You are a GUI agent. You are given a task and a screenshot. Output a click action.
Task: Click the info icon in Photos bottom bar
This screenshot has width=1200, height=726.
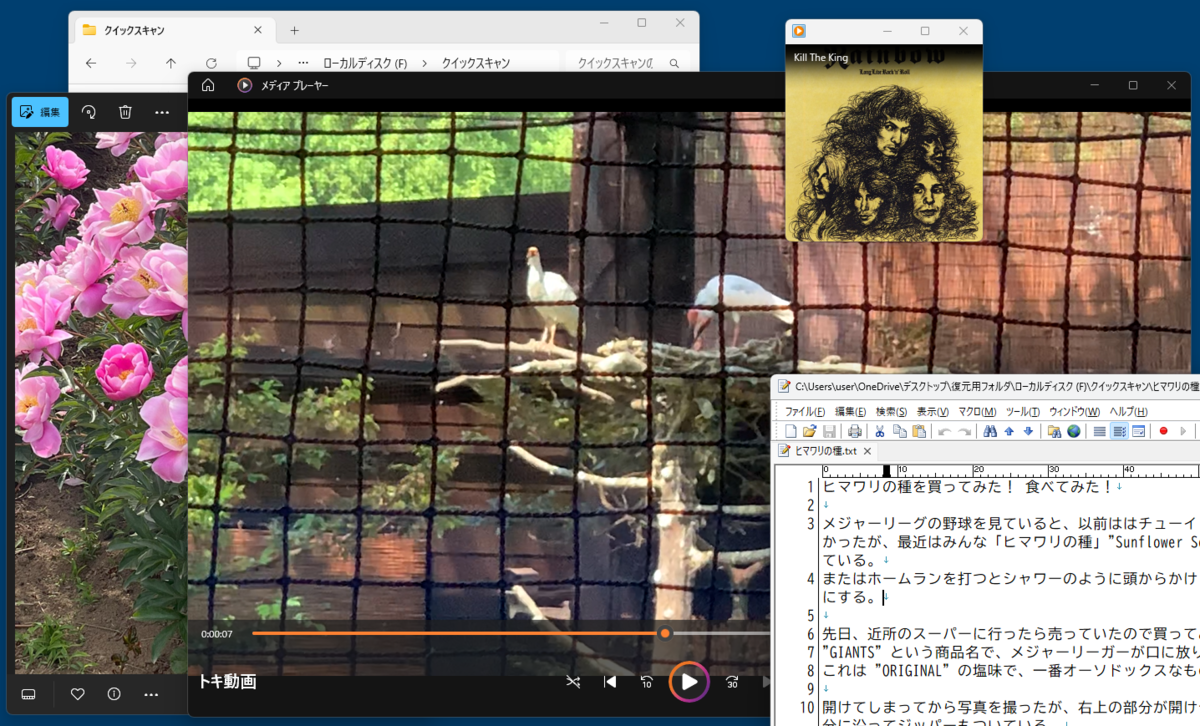tap(114, 694)
